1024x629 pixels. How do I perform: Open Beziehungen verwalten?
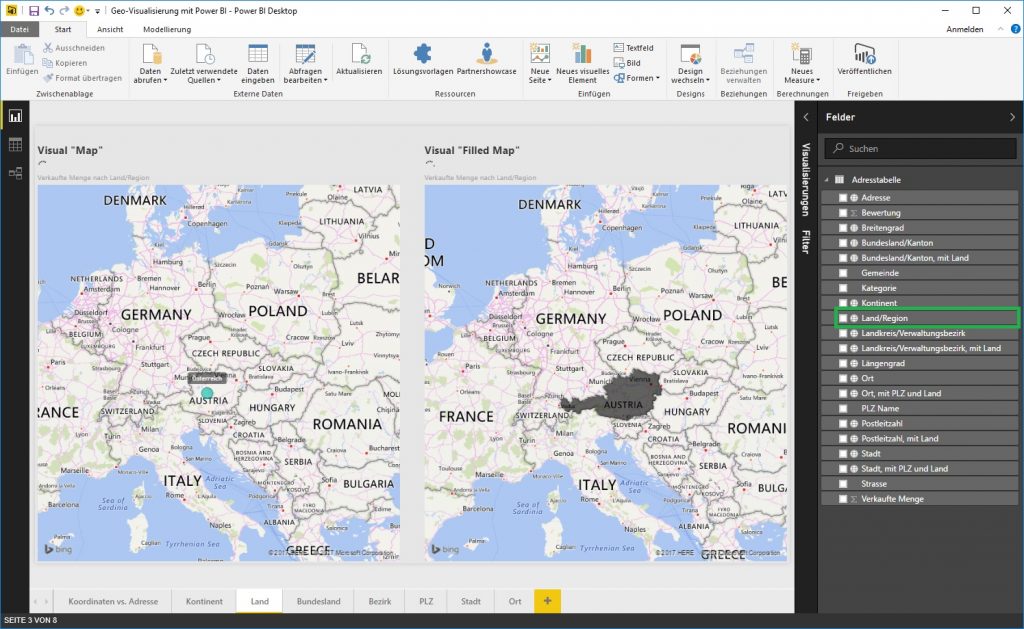[x=744, y=68]
